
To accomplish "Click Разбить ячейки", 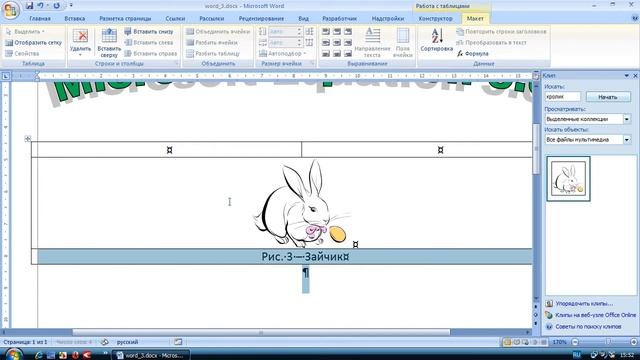I will tap(212, 42).
